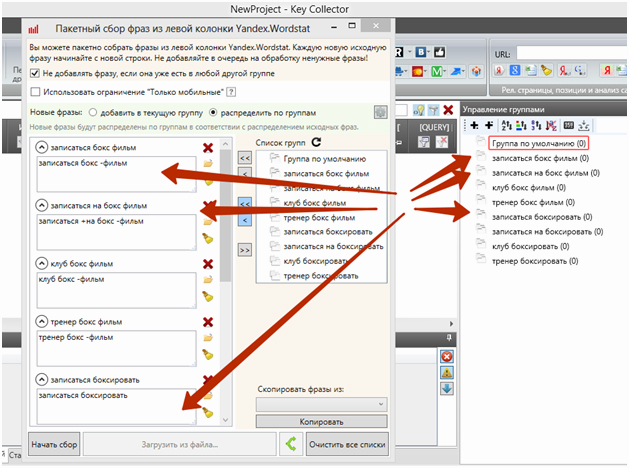Viewport: 629px width, 468px height.
Task: Enable 'Только мобильные' restriction checkbox
Action: [x=35, y=92]
